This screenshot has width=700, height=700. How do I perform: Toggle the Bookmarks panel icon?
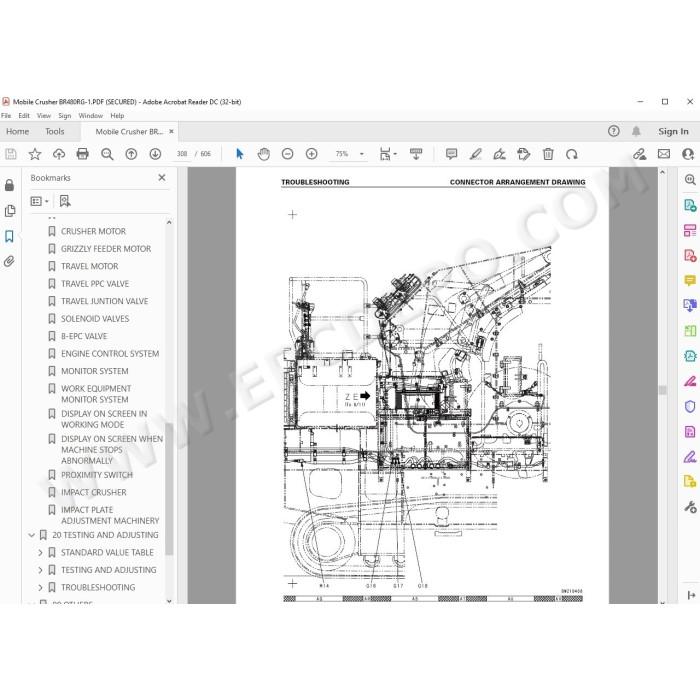coord(9,236)
